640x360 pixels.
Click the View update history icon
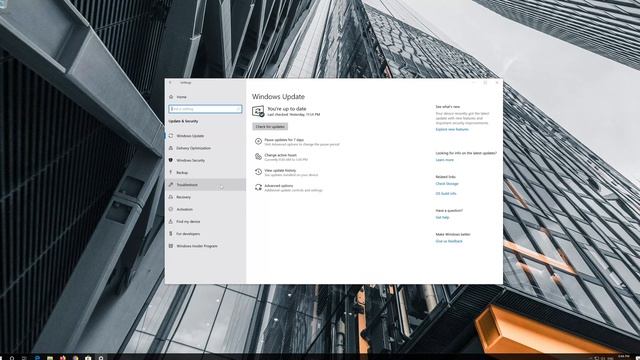click(x=258, y=172)
